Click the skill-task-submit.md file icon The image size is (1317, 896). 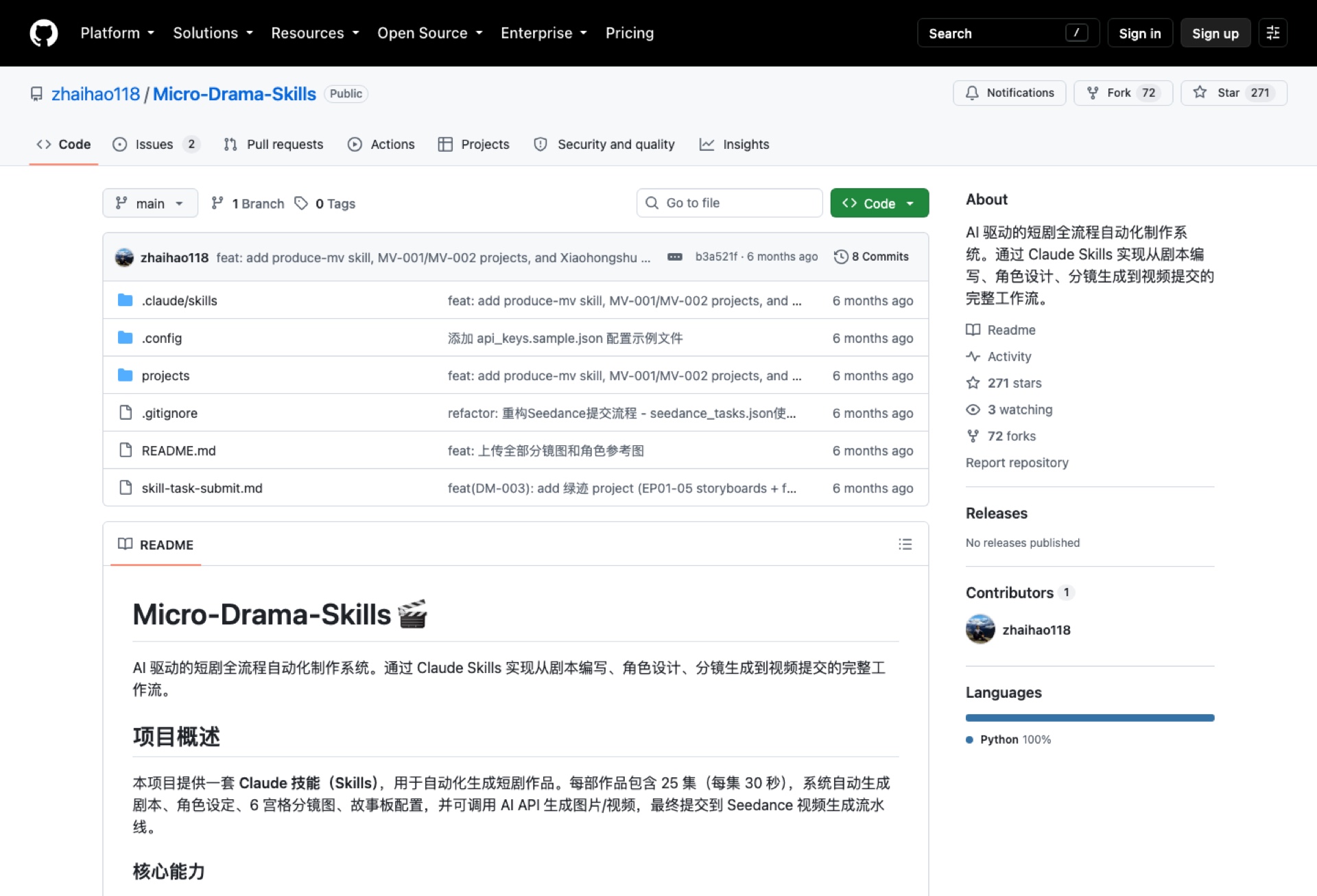(x=126, y=488)
